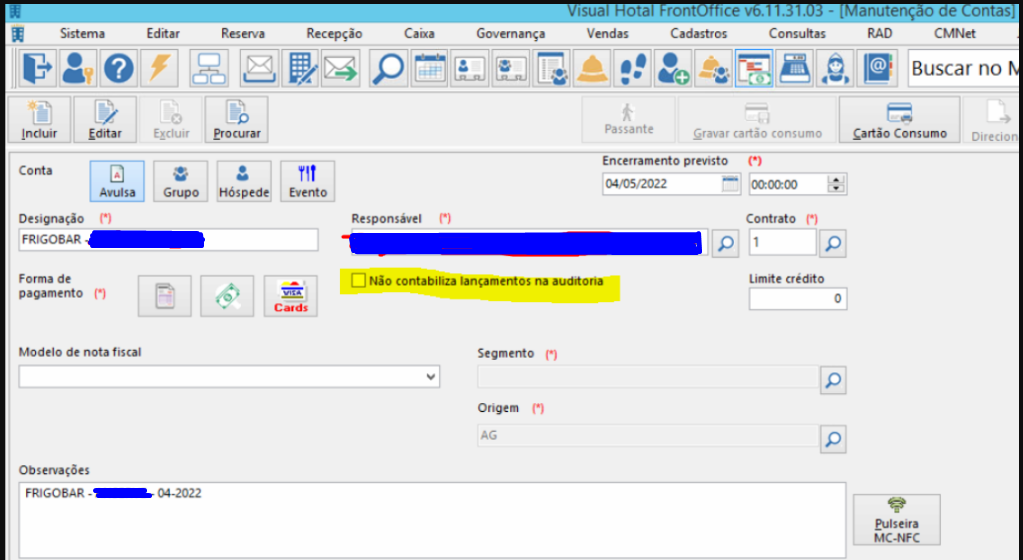Screen dimensions: 1023x560
Task: Open the Consultas menu
Action: [x=797, y=33]
